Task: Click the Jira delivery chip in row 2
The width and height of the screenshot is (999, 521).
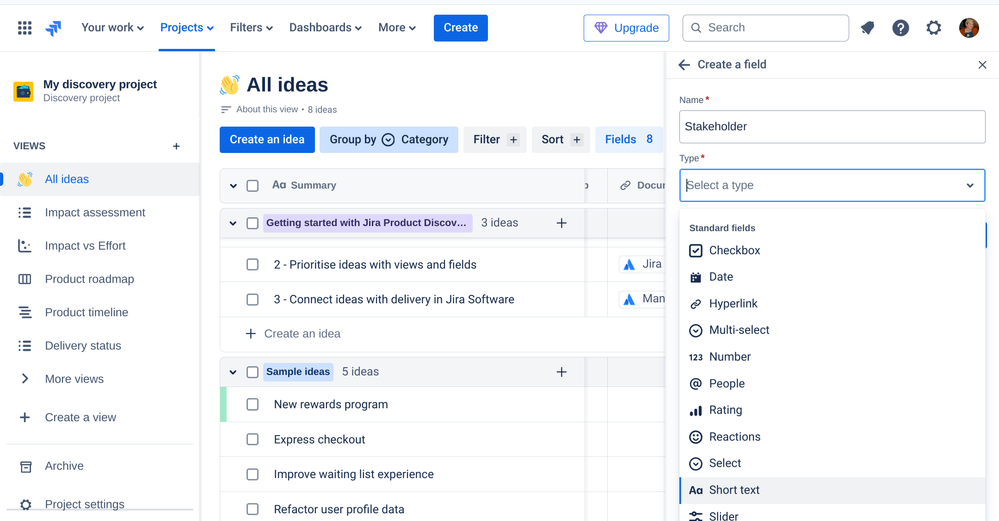Action: pyautogui.click(x=642, y=264)
